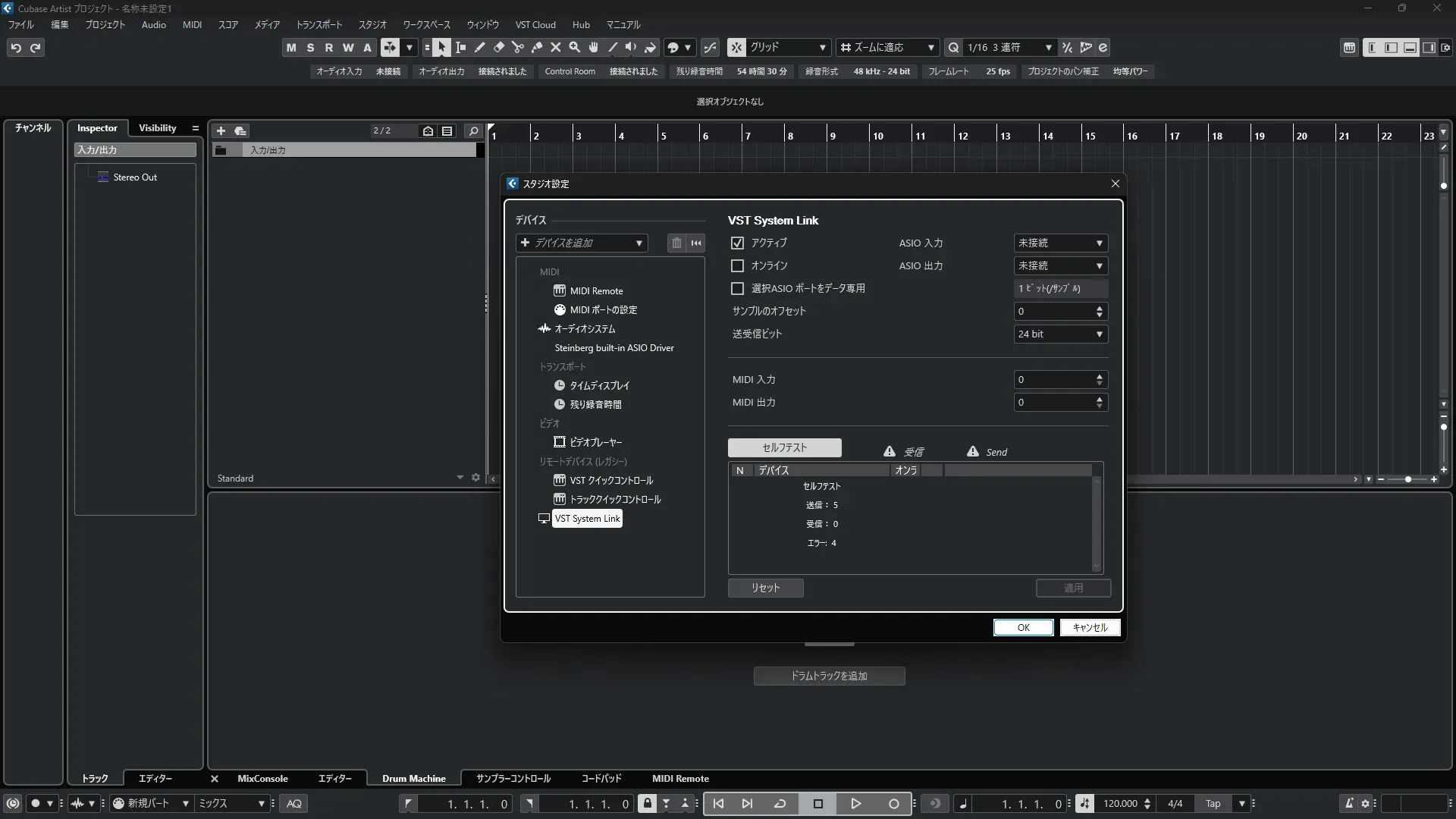Open the 送受信ビット 24 bit dropdown
This screenshot has height=819, width=1456.
1060,334
